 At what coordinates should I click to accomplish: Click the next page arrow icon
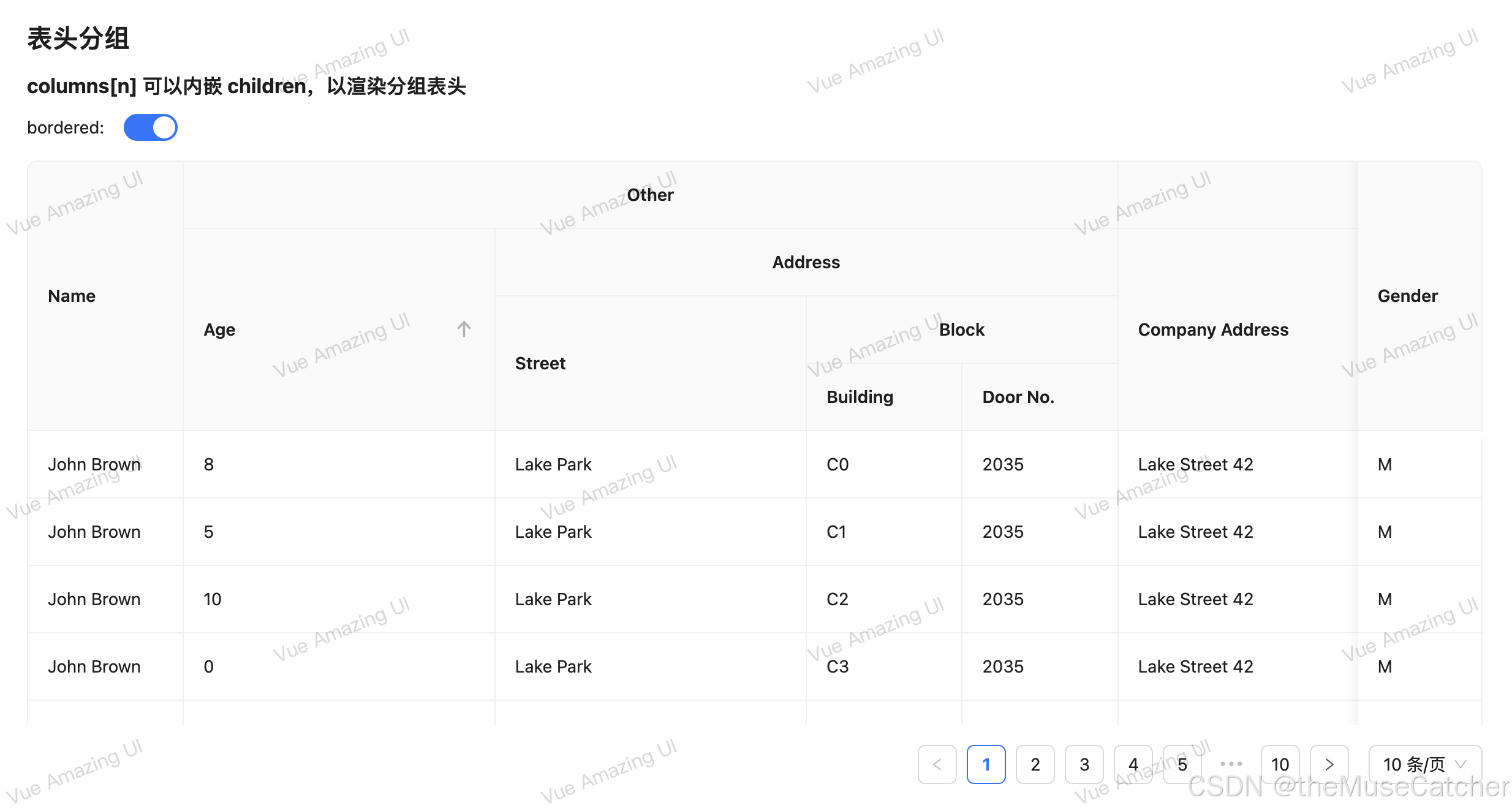(x=1329, y=764)
